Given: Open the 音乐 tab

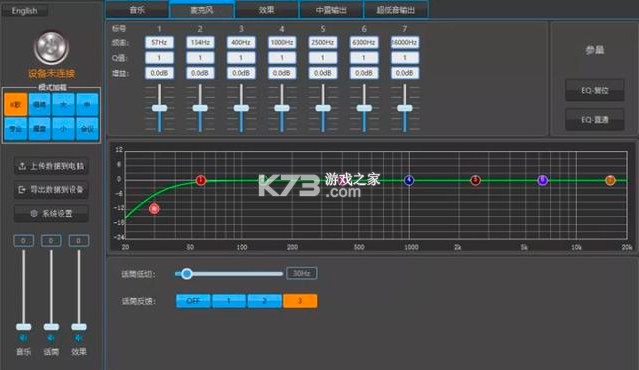Looking at the screenshot, I should (137, 10).
